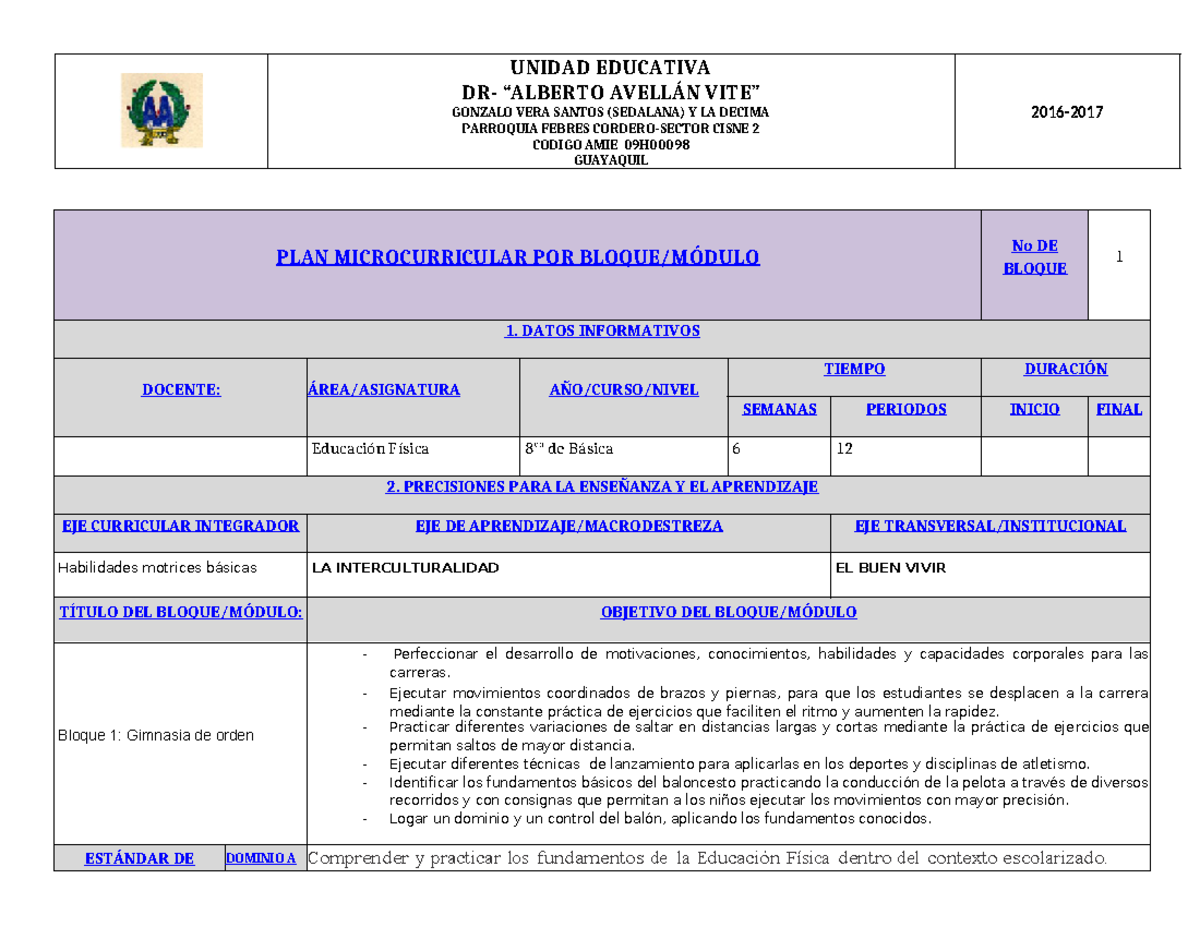
Task: Open the PLAN MICROCURRICULAR POR BLOQUE/MÓDULO heading
Action: (518, 258)
